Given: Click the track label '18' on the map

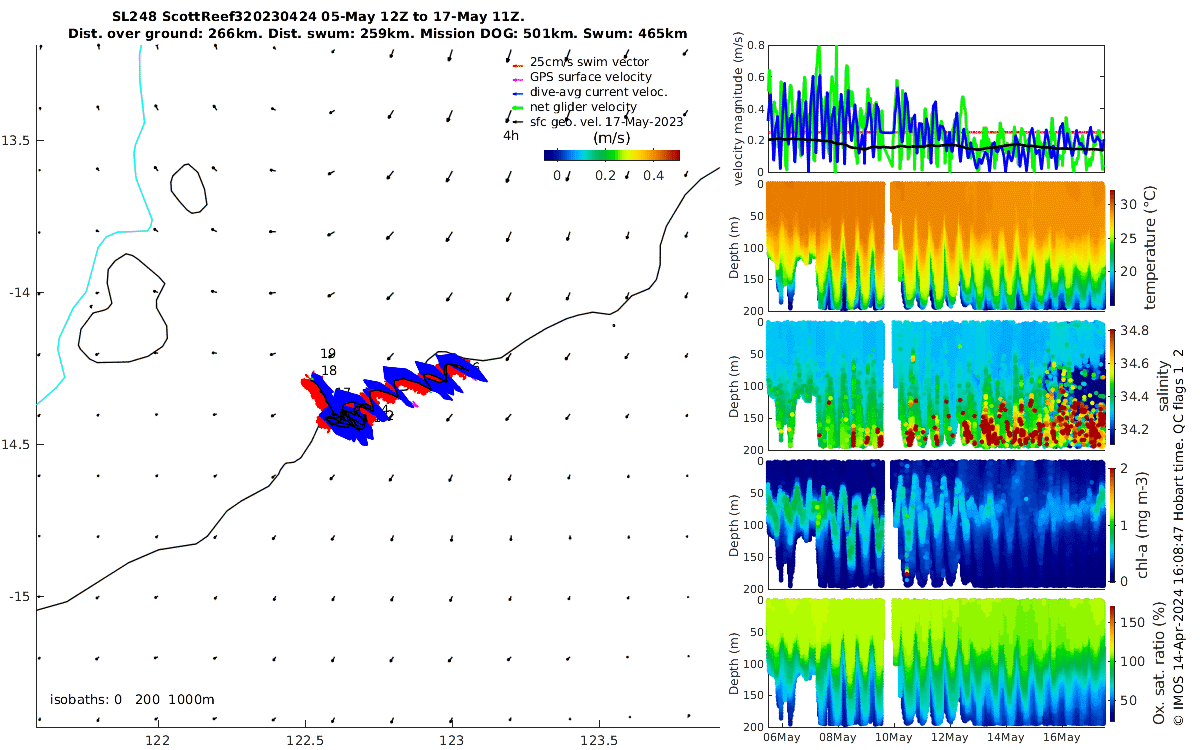Looking at the screenshot, I should tap(328, 371).
